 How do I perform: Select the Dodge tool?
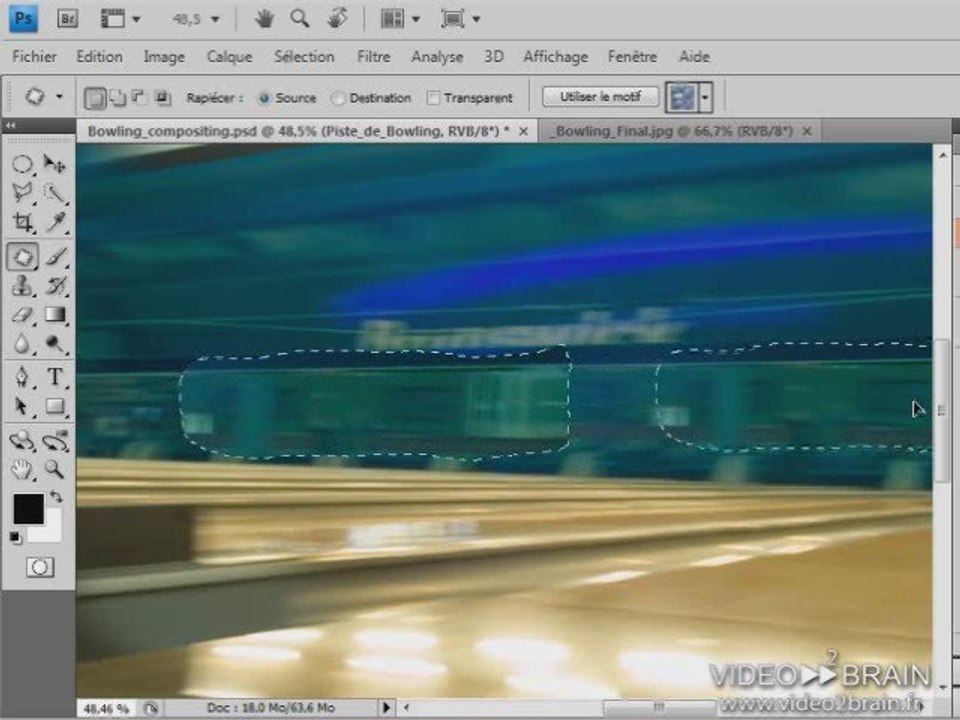tap(54, 344)
